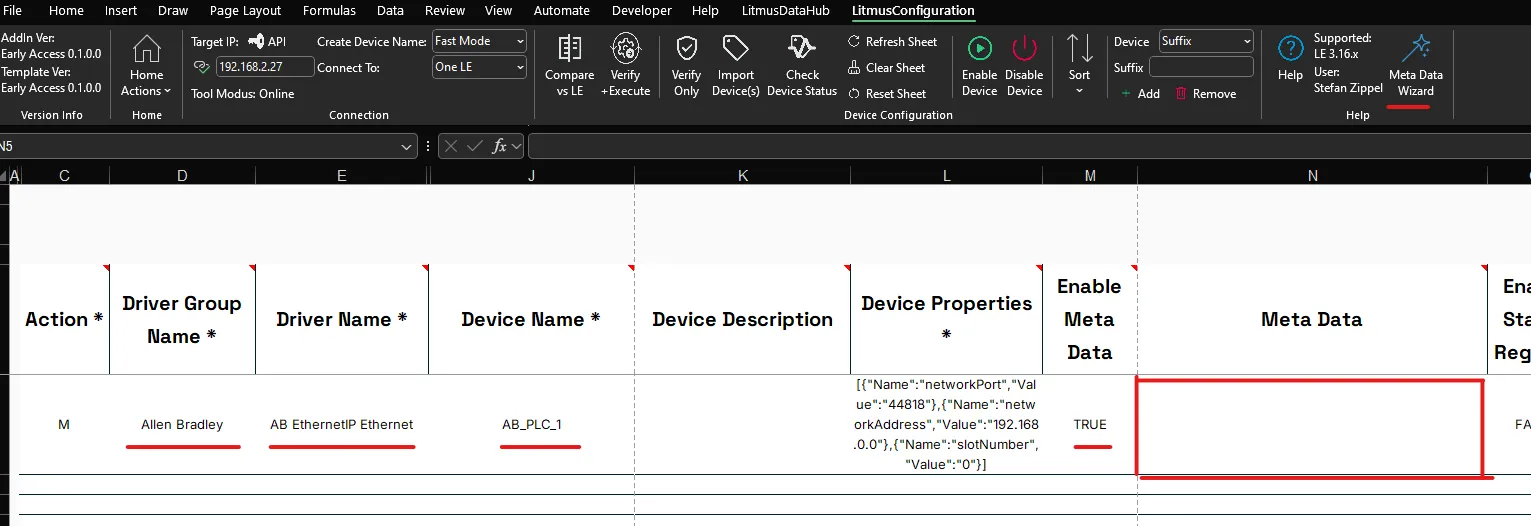
Task: Select column J header
Action: click(x=531, y=176)
